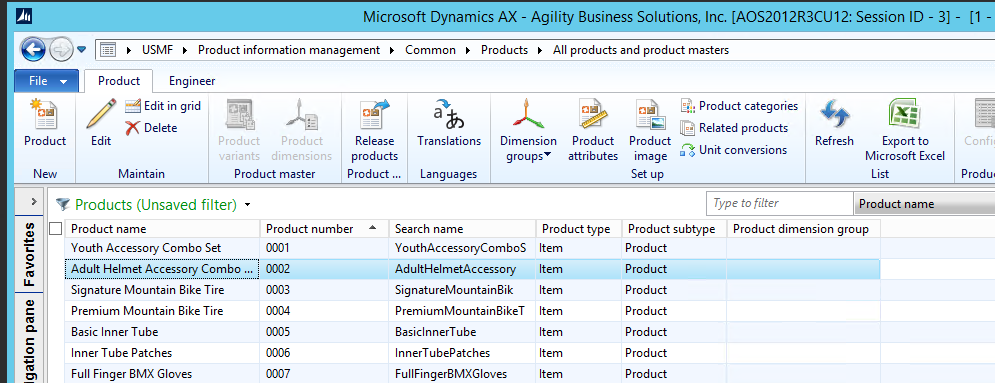Open the Dimension groups dropdown
The height and width of the screenshot is (383, 995).
click(528, 130)
